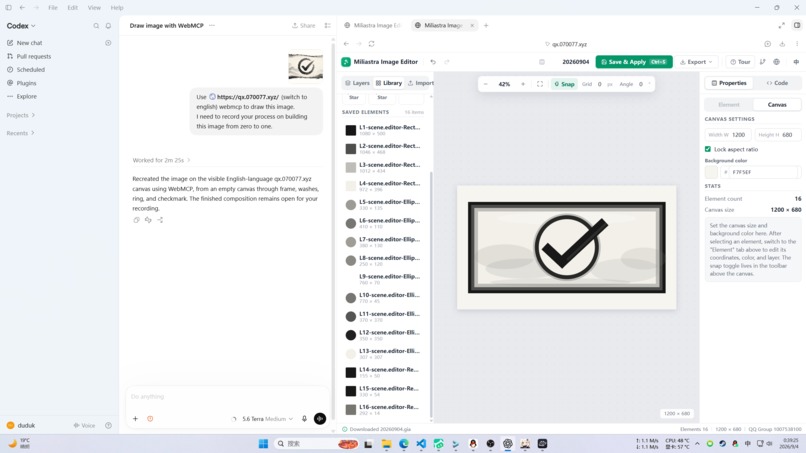Open File Explorer from taskbar
Viewport: 806px width, 453px height.
(386, 444)
